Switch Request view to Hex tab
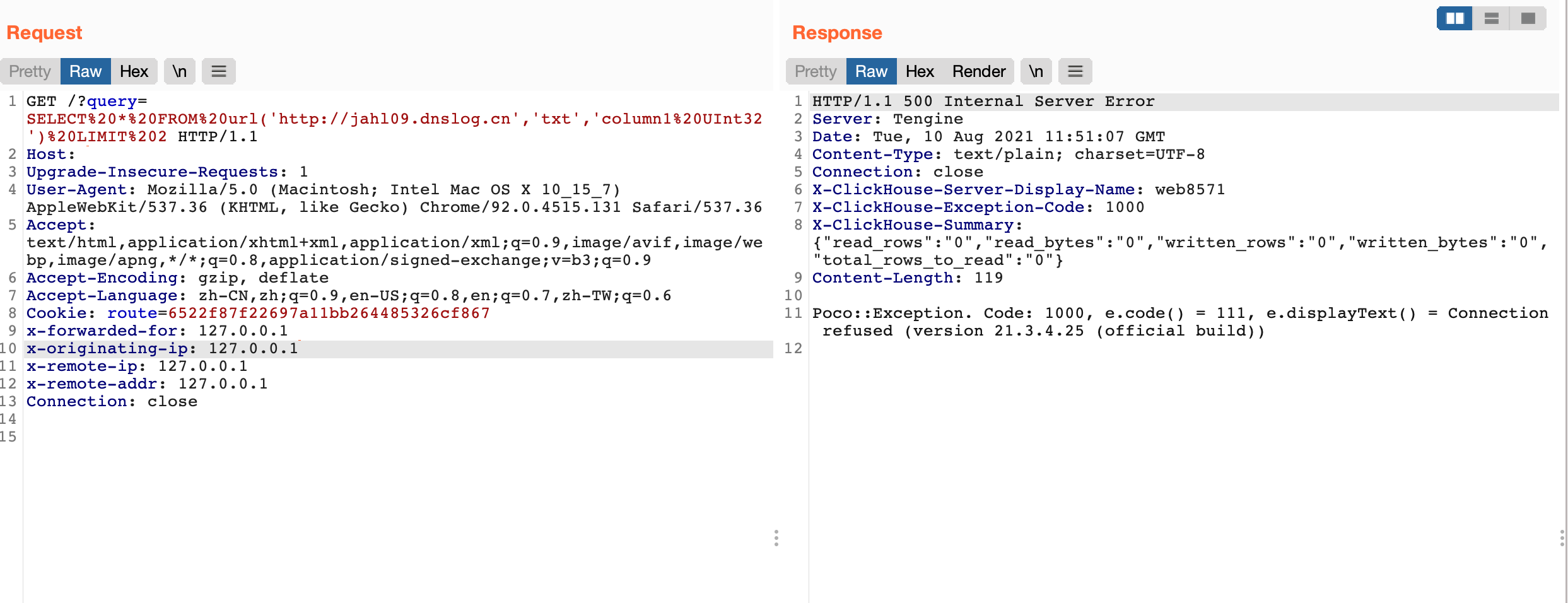The image size is (1568, 603). [x=134, y=71]
